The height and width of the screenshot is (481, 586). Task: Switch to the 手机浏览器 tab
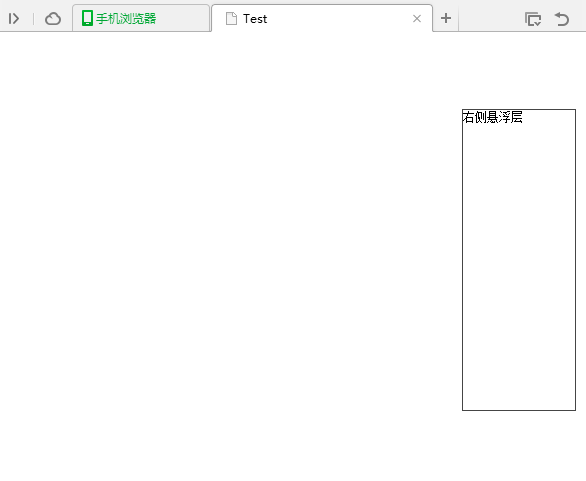tap(141, 18)
